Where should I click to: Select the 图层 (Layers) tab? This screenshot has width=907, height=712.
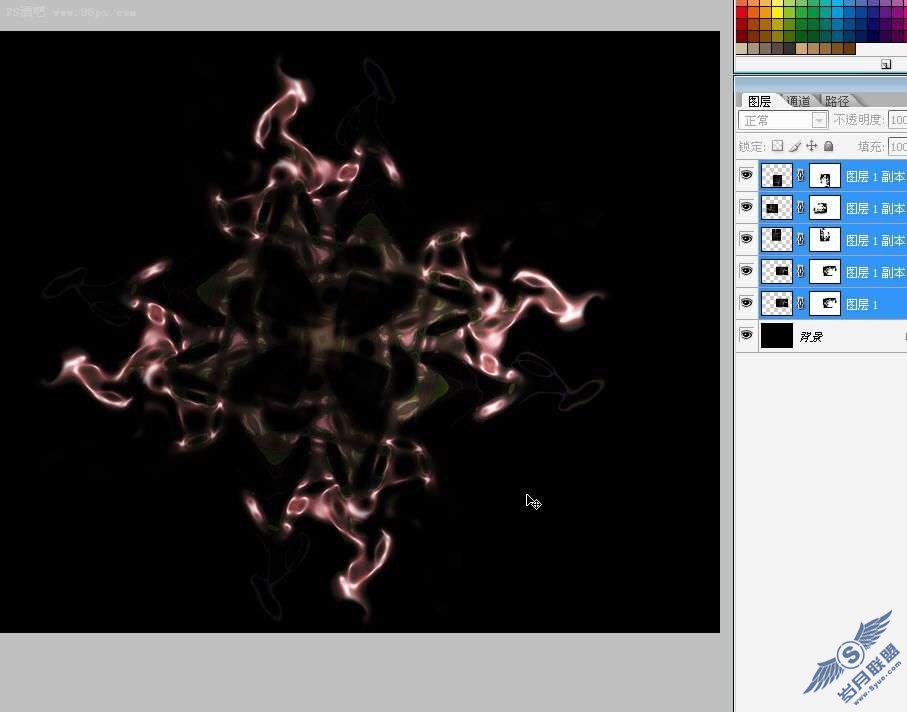tap(759, 101)
